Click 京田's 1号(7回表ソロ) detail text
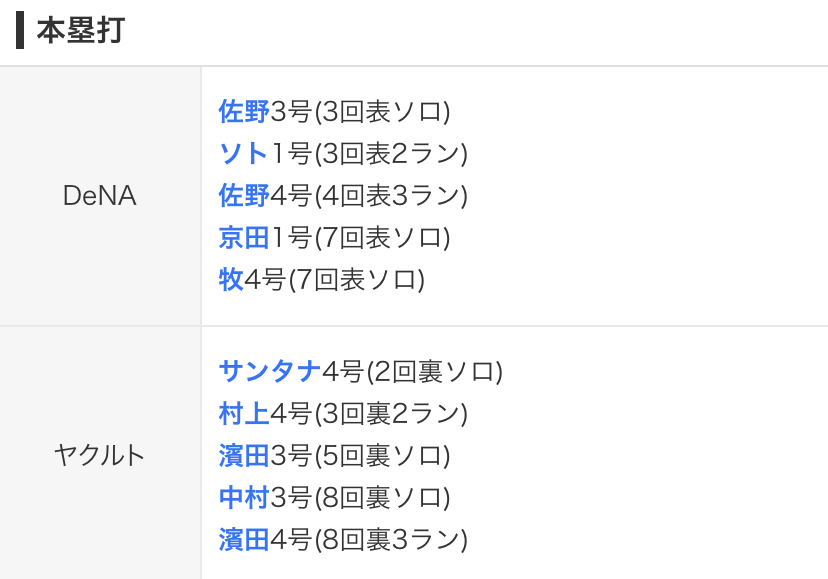 tap(361, 238)
